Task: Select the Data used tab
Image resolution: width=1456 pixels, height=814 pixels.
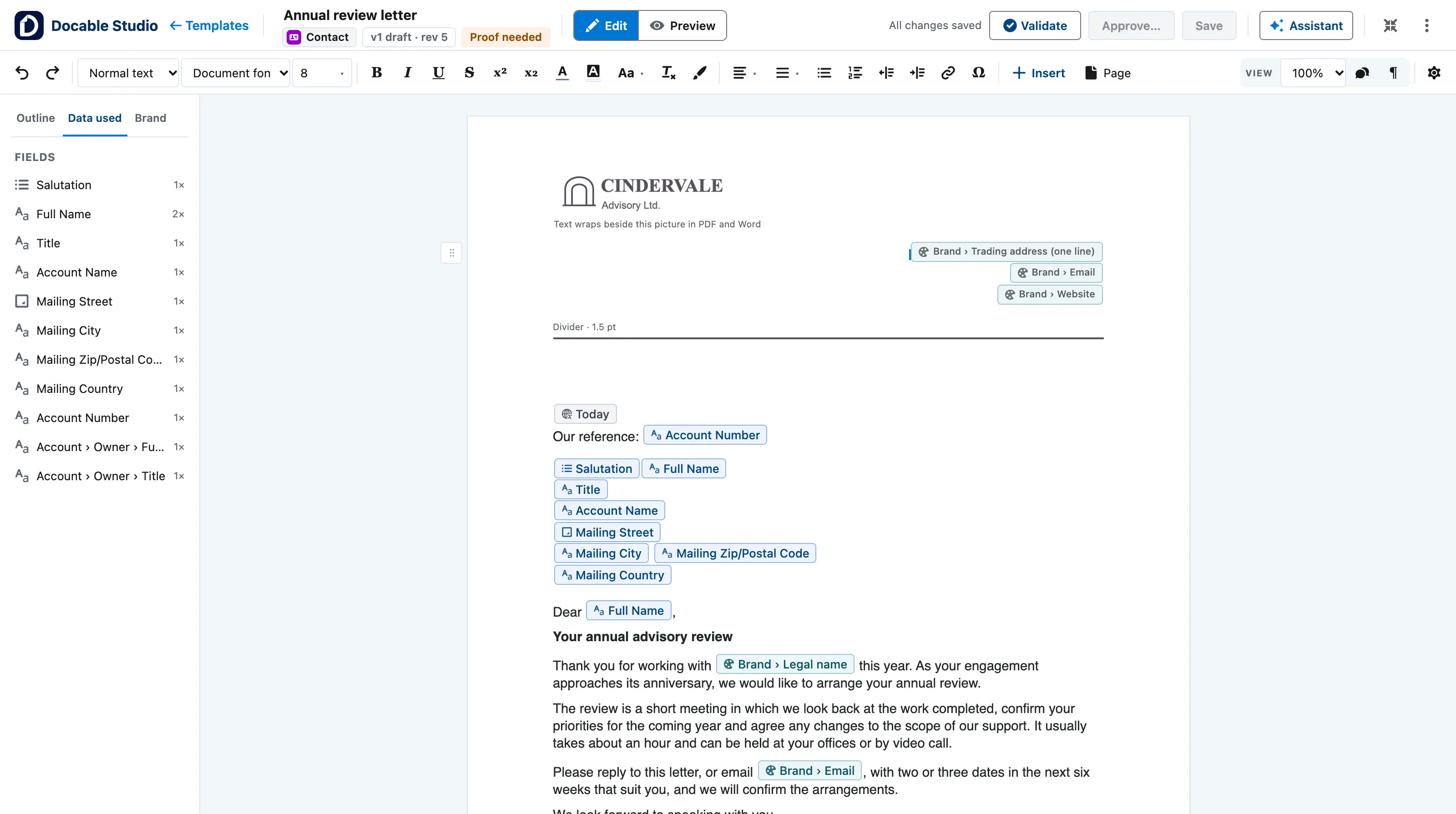Action: (94, 118)
